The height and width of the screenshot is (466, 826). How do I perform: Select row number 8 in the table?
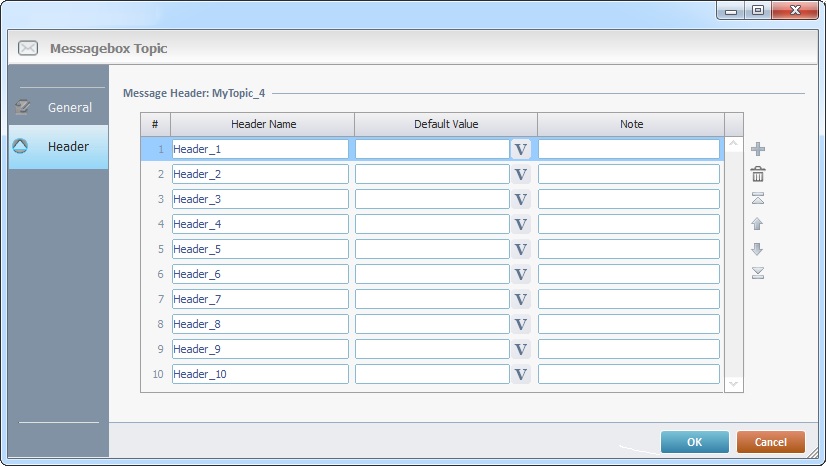tap(156, 324)
